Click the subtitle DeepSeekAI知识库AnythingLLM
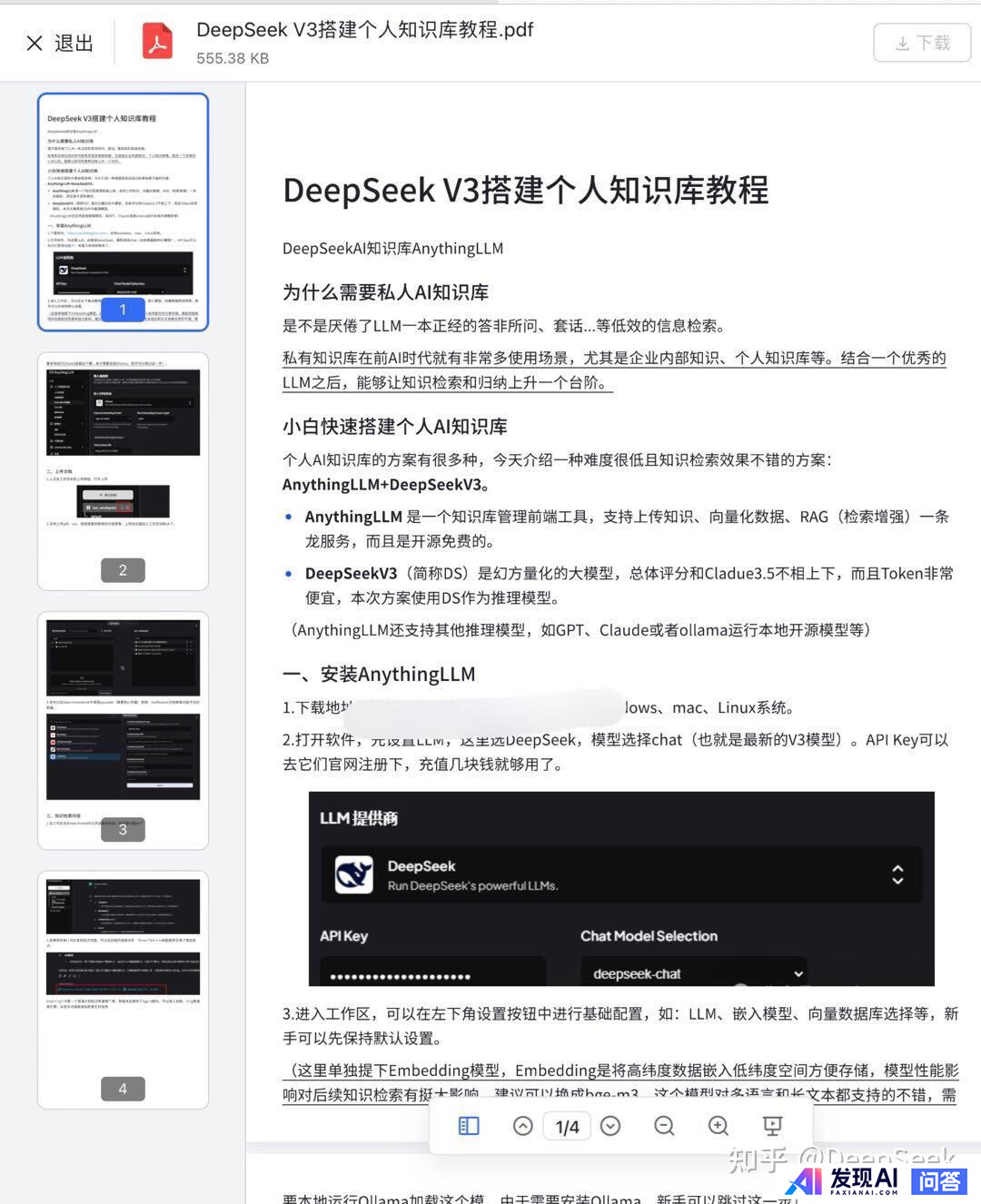Image resolution: width=981 pixels, height=1204 pixels. coord(392,248)
